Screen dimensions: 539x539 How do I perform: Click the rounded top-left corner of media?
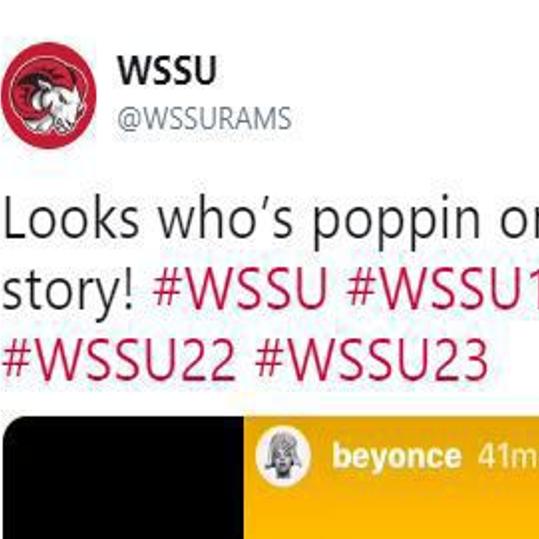14,428
